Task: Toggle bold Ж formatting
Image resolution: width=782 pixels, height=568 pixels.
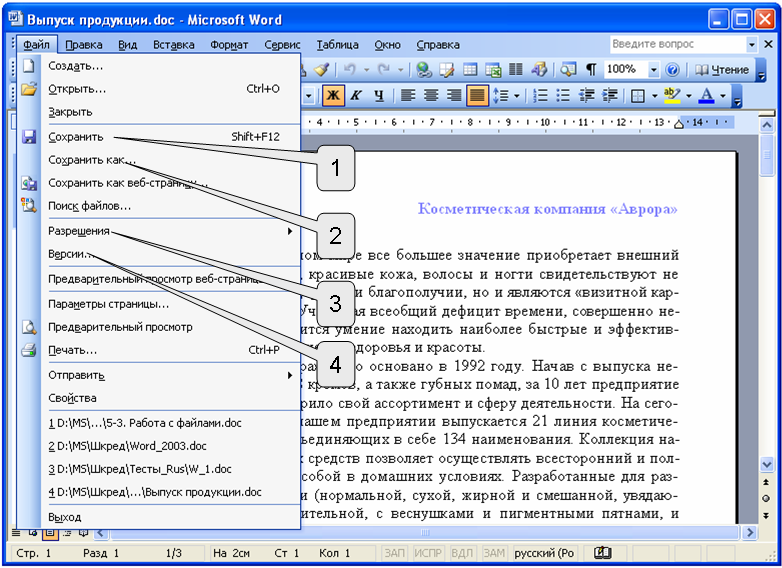Action: (333, 95)
